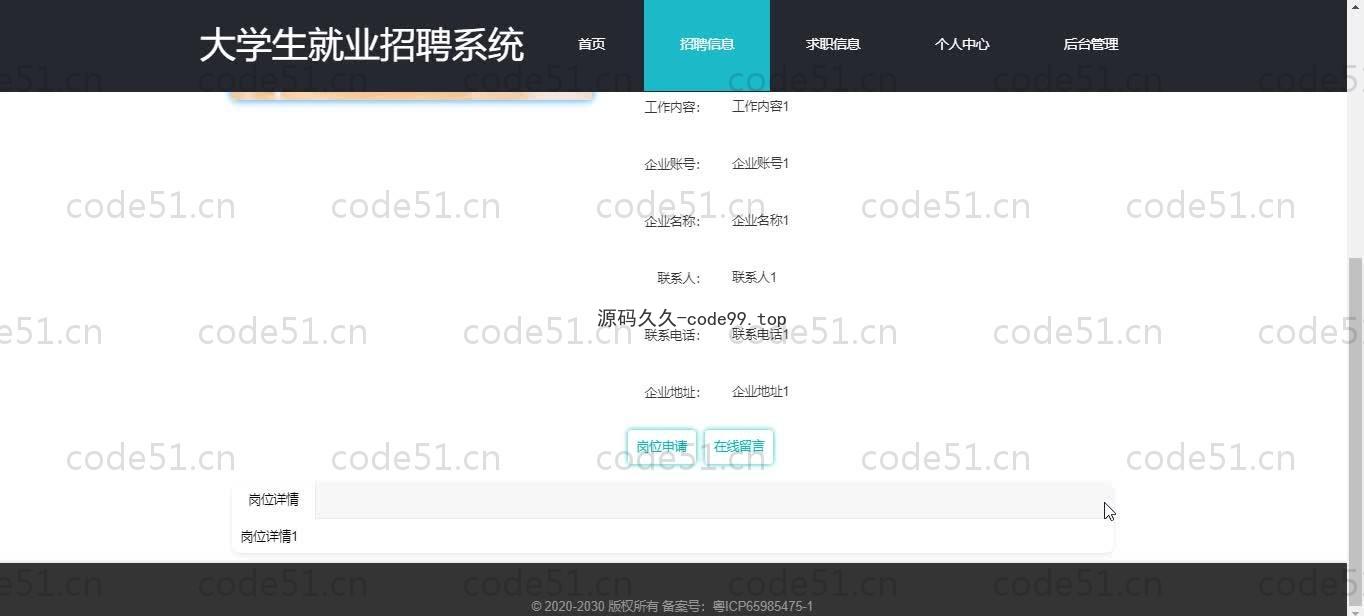Click the 企业账号1 value text
The width and height of the screenshot is (1364, 616).
click(760, 163)
